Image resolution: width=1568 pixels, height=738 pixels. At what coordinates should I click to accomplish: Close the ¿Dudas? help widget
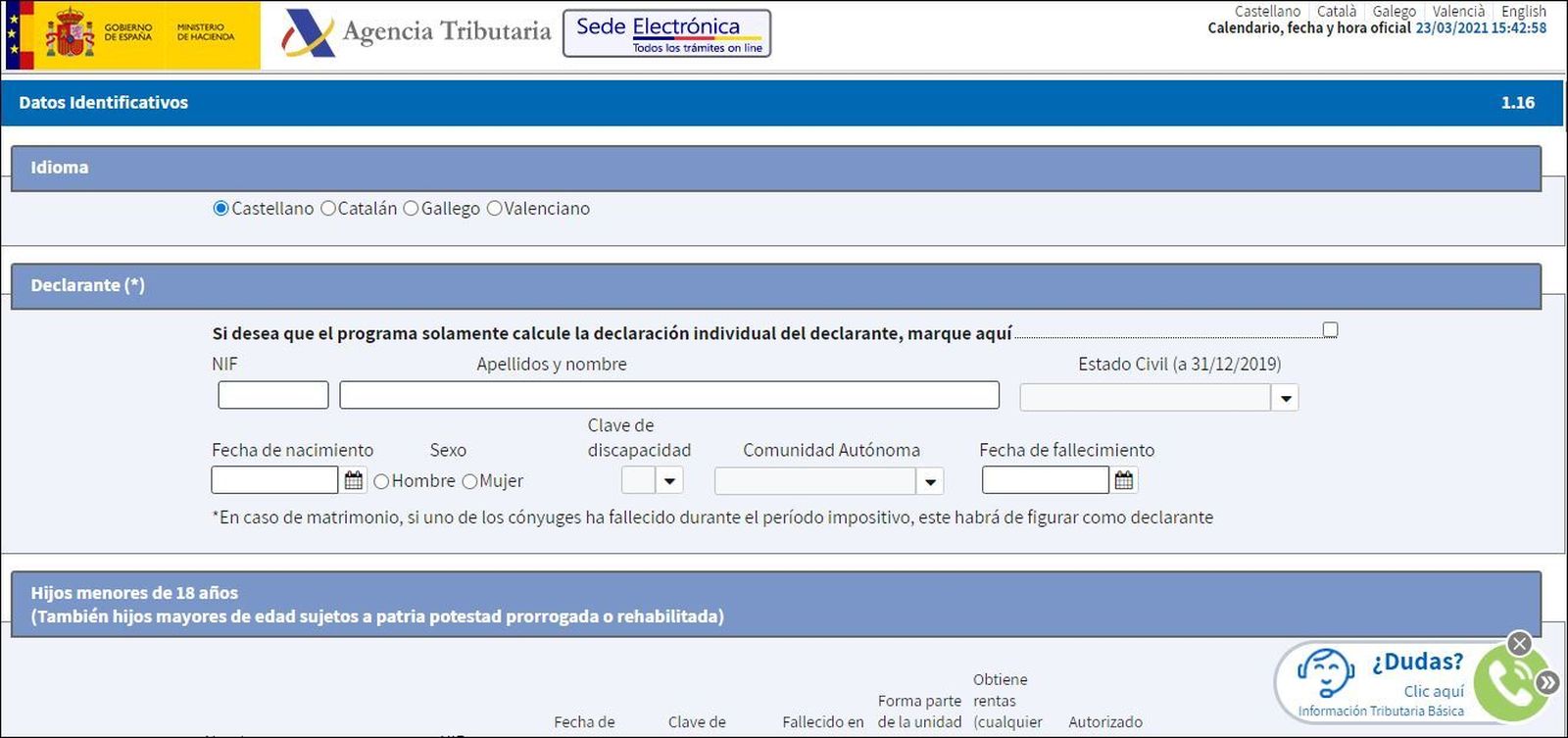click(x=1519, y=643)
